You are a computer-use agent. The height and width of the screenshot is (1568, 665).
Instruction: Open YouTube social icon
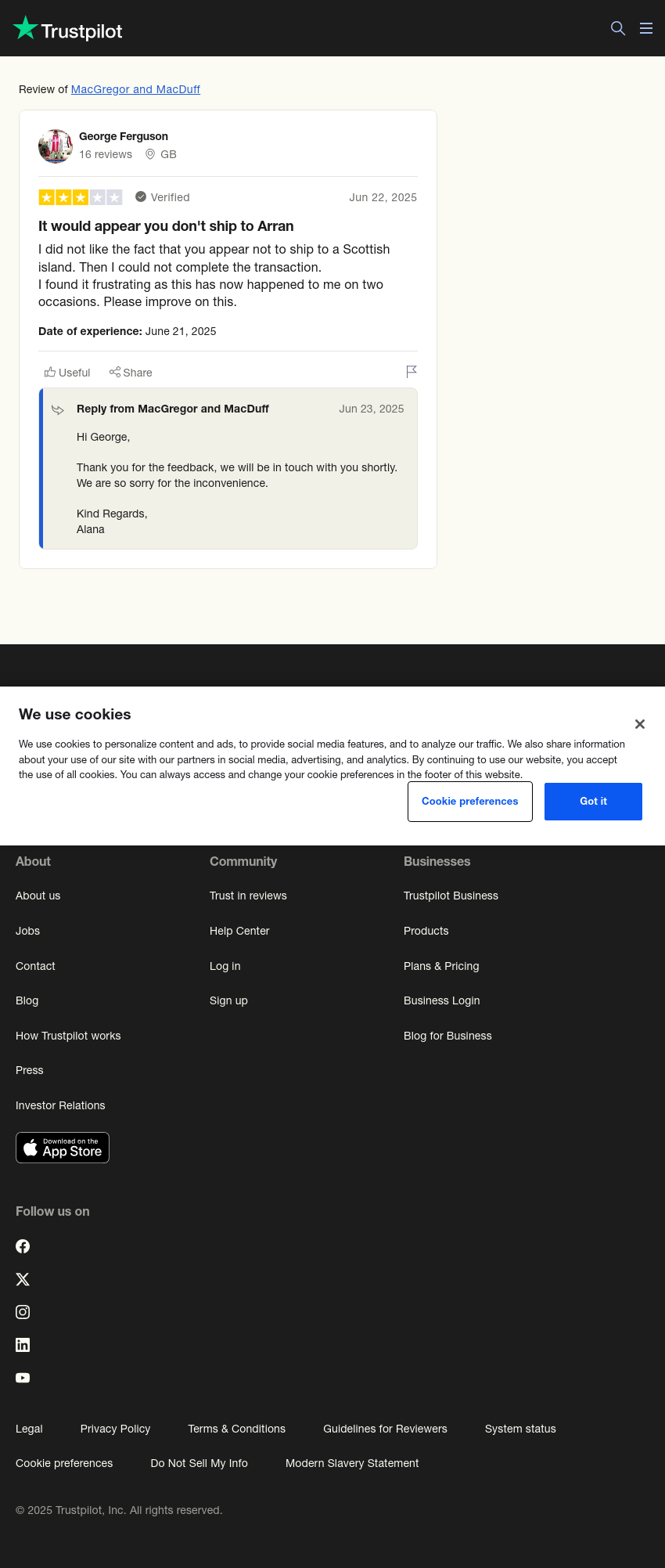pos(23,1378)
